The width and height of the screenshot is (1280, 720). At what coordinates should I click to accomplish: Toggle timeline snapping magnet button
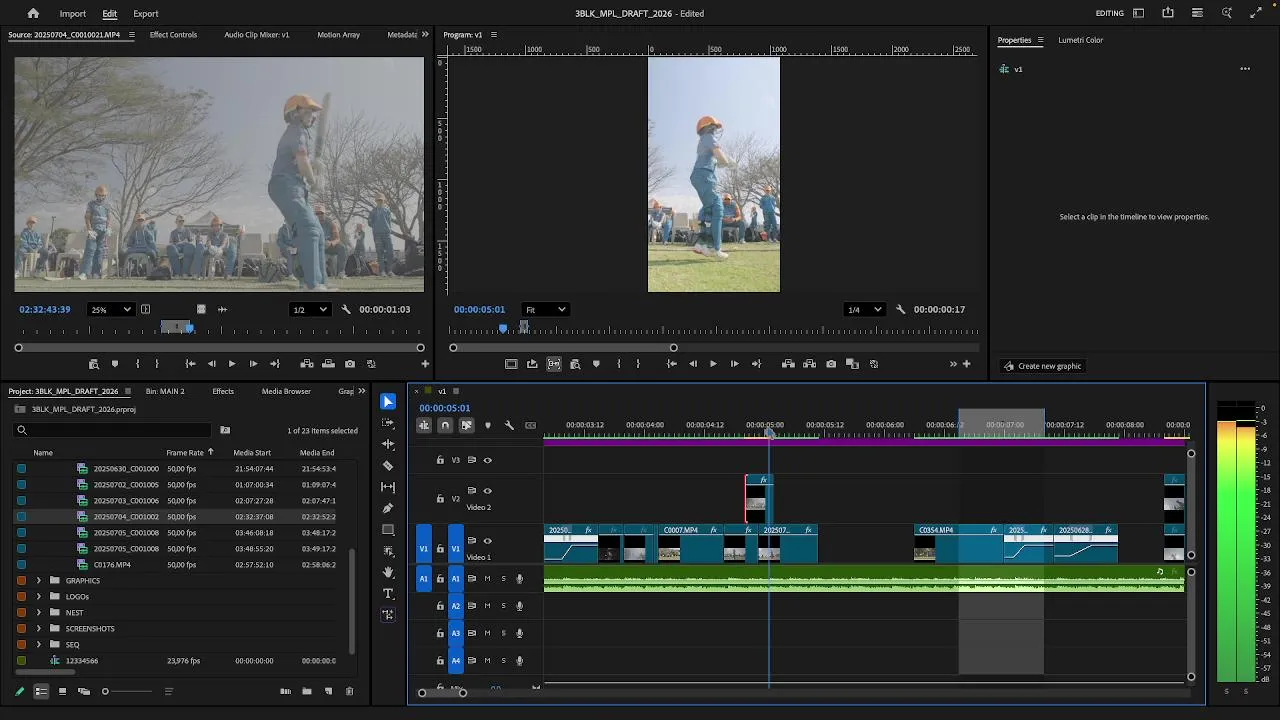[445, 426]
